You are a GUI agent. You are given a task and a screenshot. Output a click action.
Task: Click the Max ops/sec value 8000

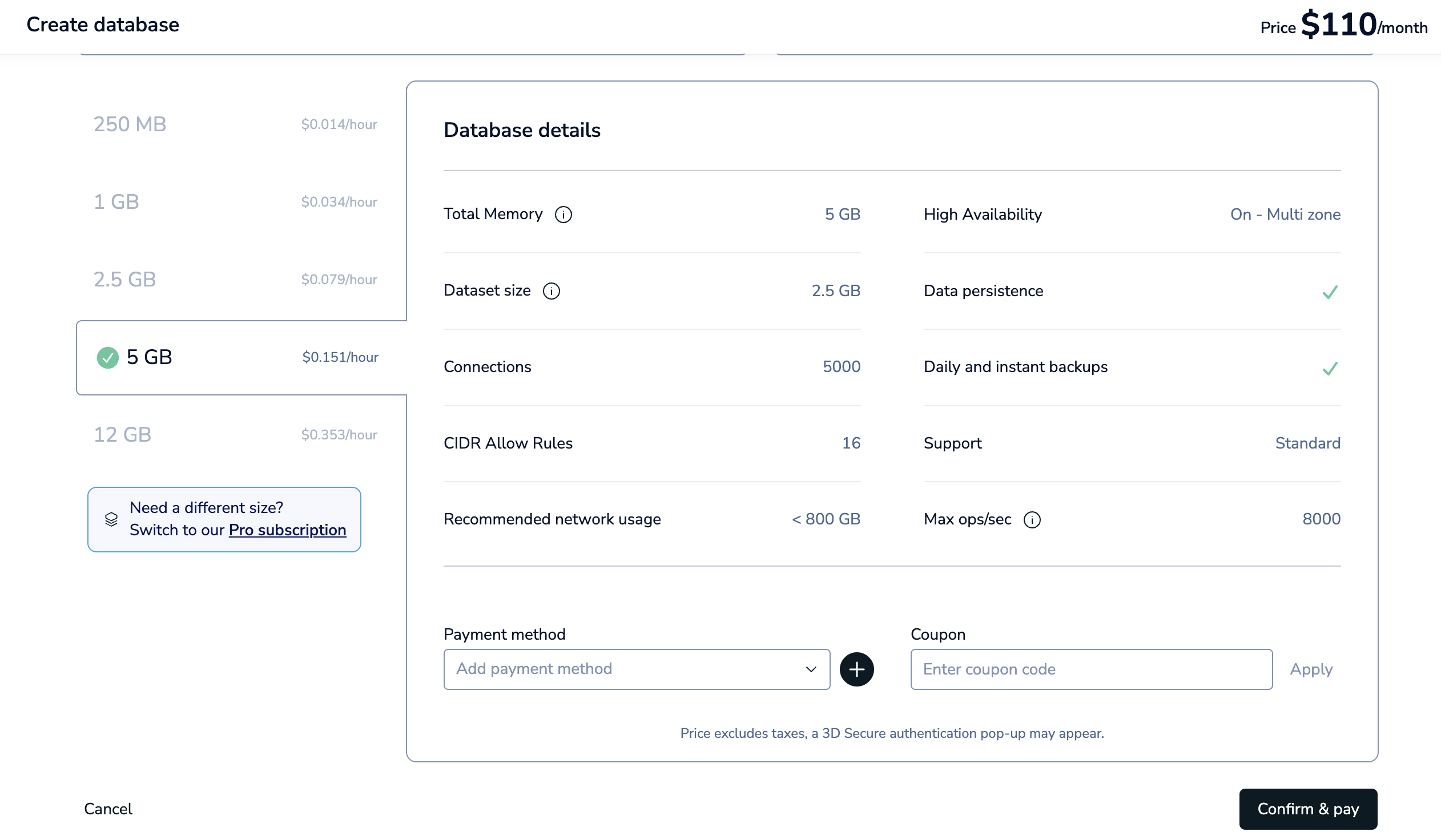(1321, 519)
